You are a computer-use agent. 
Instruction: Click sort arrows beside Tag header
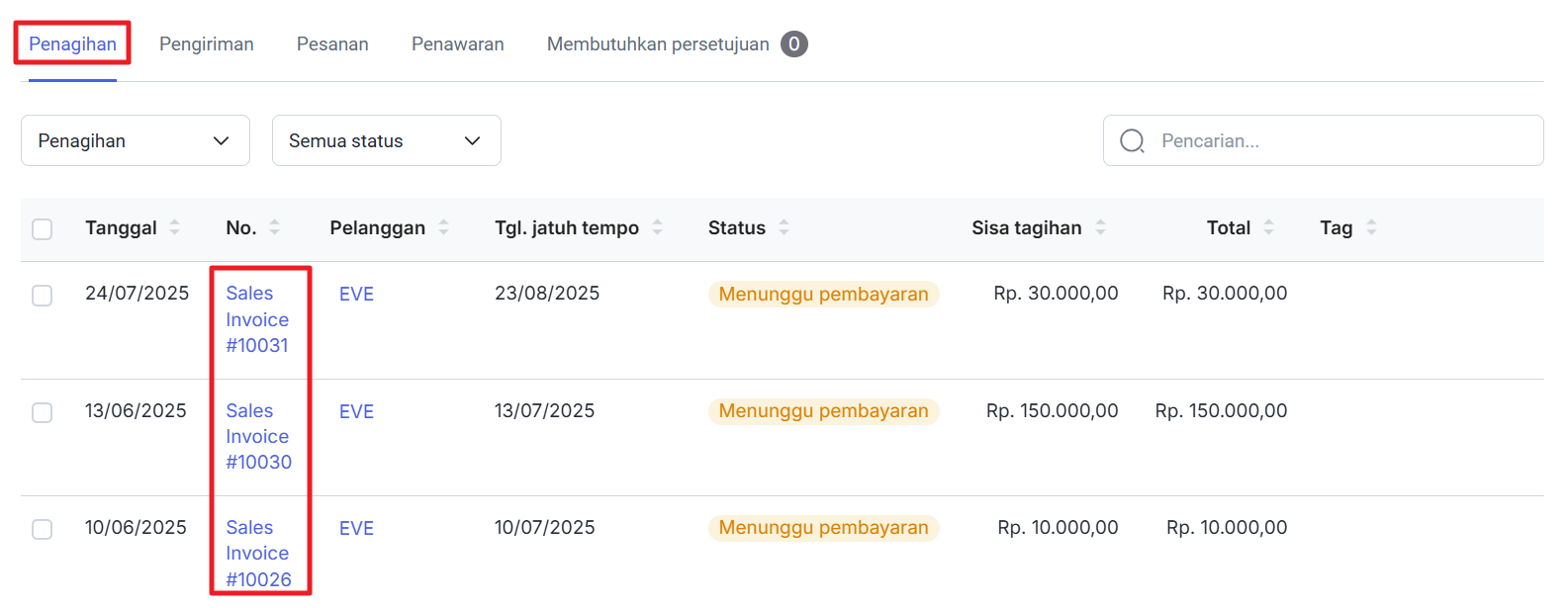tap(1371, 227)
